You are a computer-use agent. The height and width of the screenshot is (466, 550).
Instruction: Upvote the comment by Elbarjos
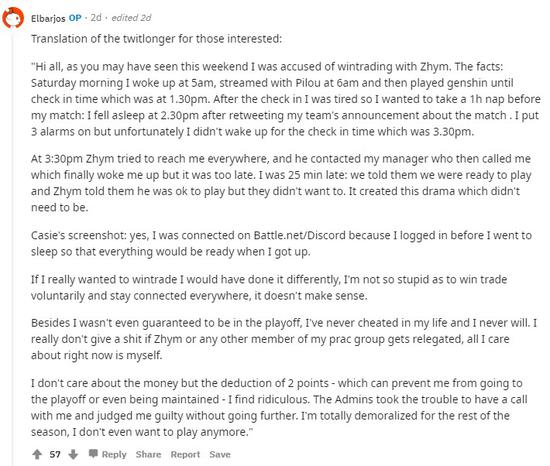tap(37, 454)
